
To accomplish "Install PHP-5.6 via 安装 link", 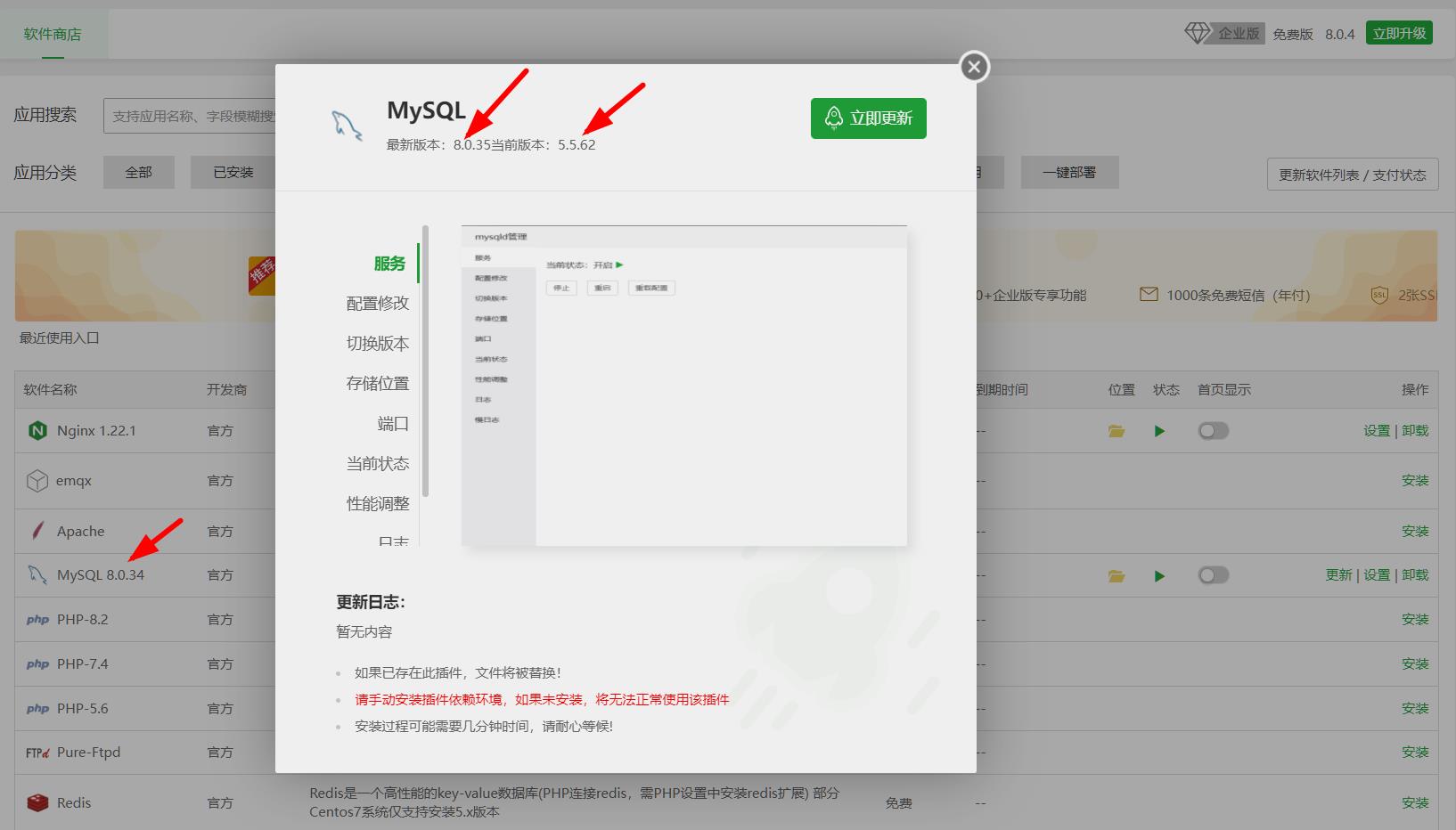I will [1415, 709].
